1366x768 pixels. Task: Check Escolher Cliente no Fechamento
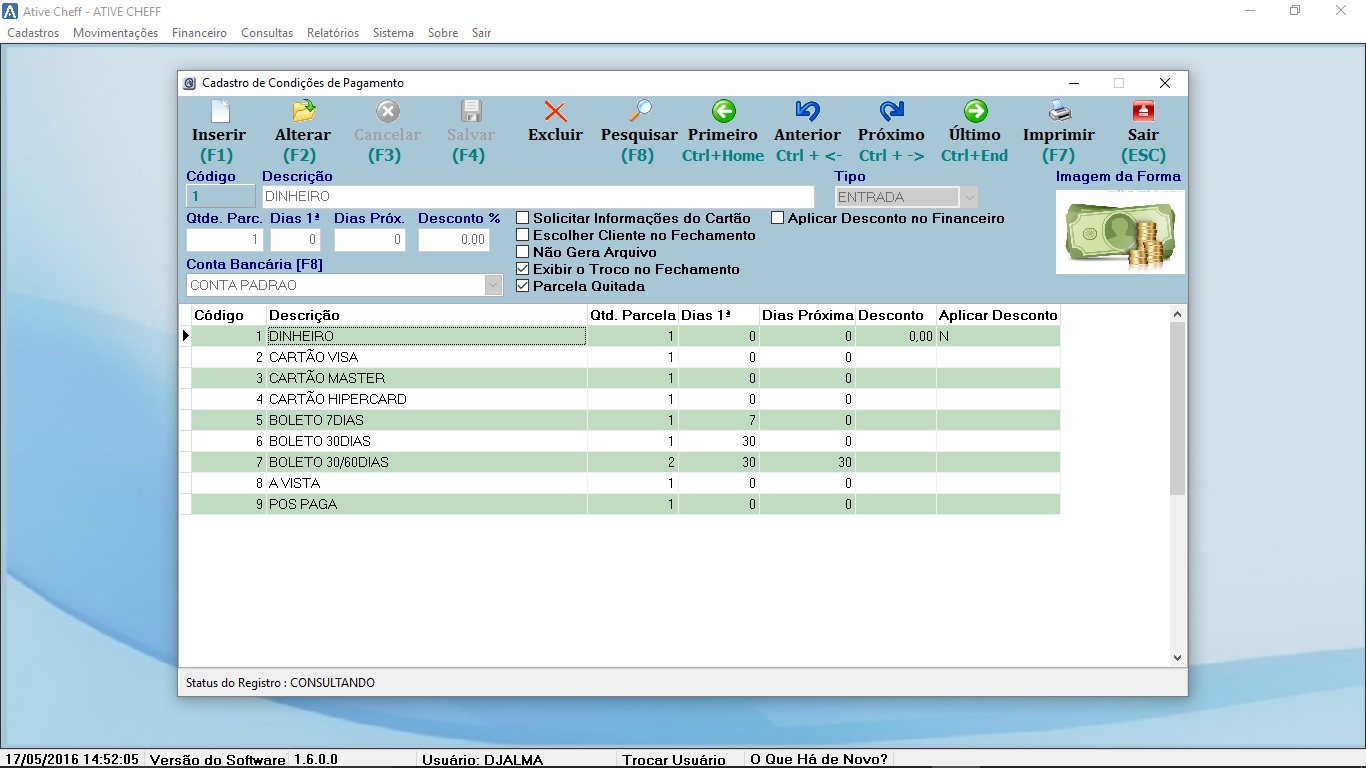coord(522,235)
